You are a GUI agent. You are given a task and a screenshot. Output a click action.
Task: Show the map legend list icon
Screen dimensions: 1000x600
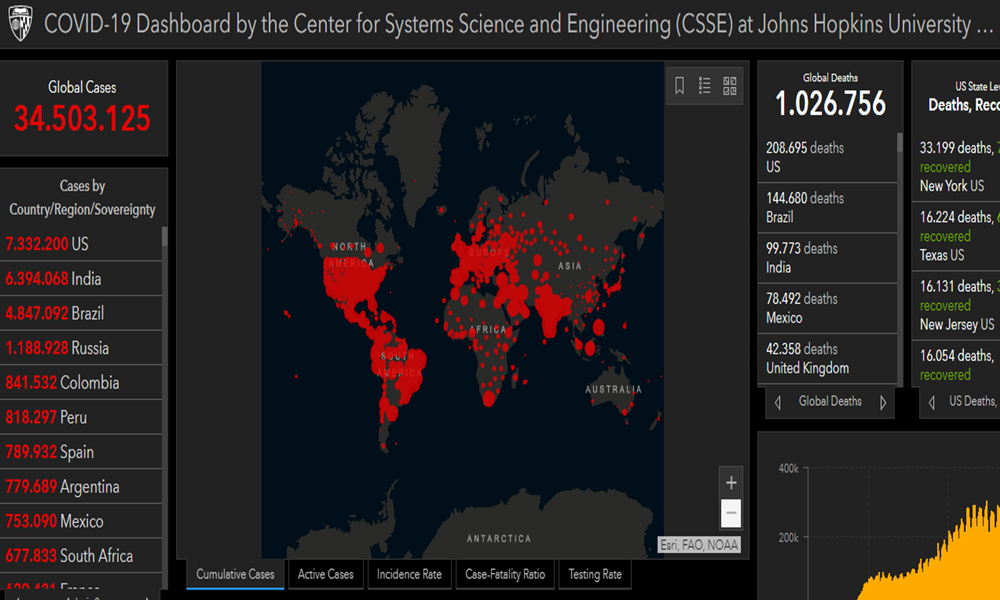click(x=705, y=86)
